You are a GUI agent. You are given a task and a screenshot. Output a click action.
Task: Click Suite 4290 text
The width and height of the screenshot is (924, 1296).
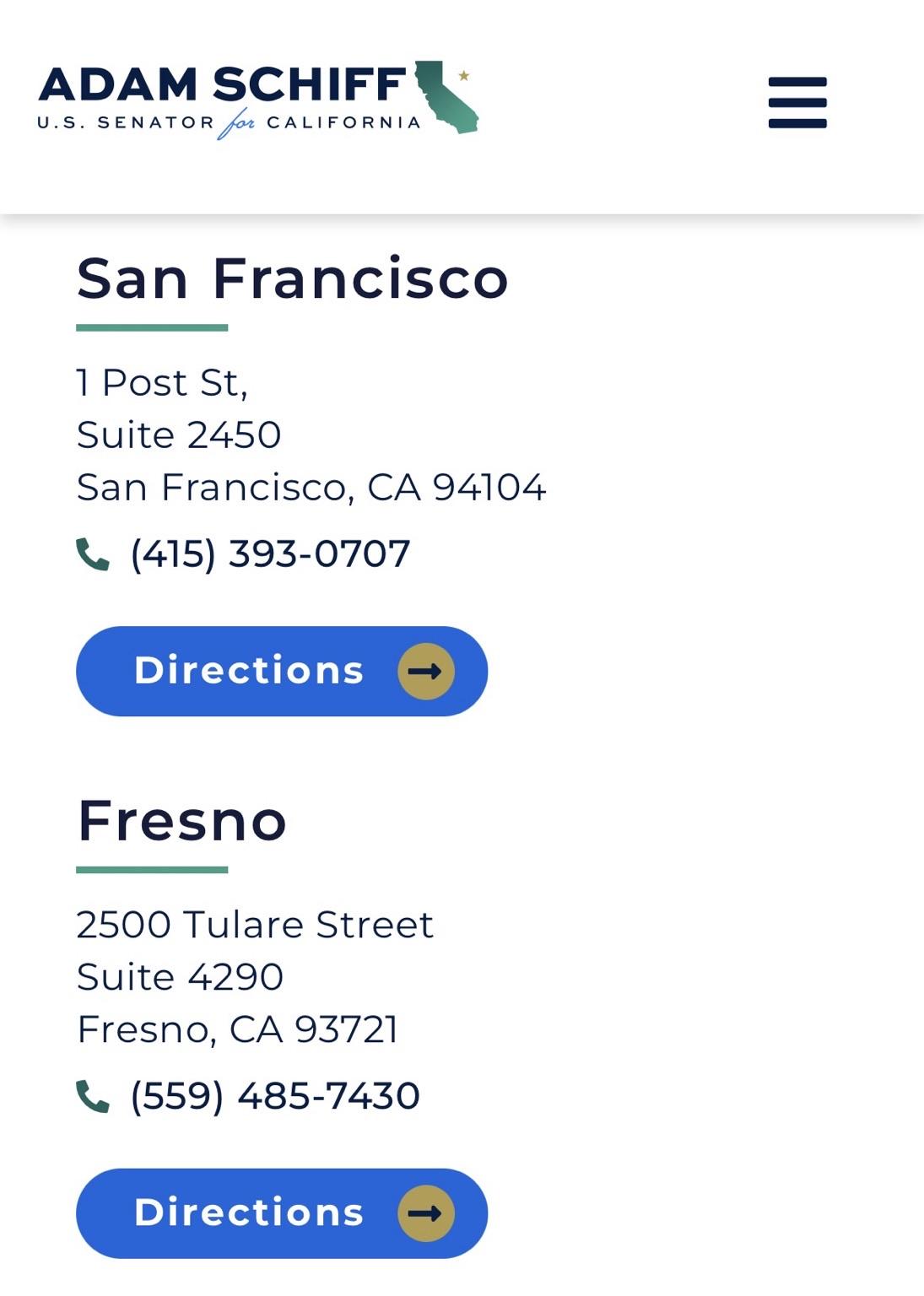click(180, 977)
